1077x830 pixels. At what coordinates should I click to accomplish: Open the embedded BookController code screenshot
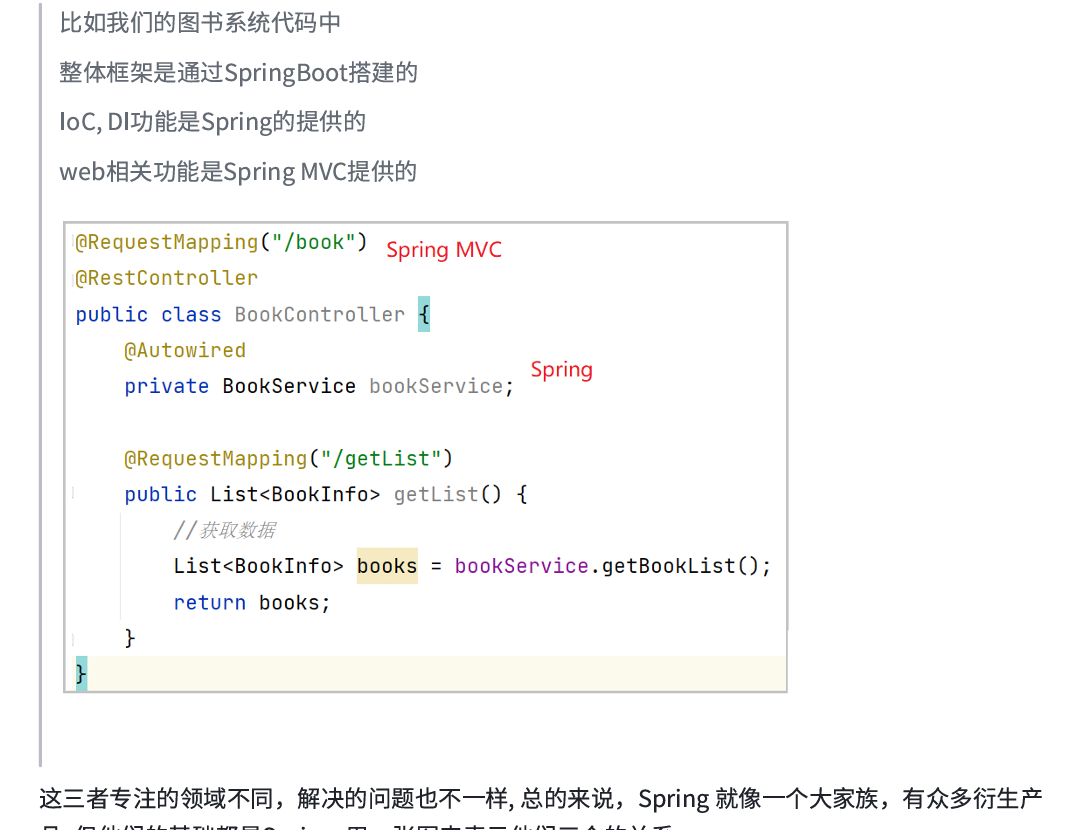tap(425, 457)
